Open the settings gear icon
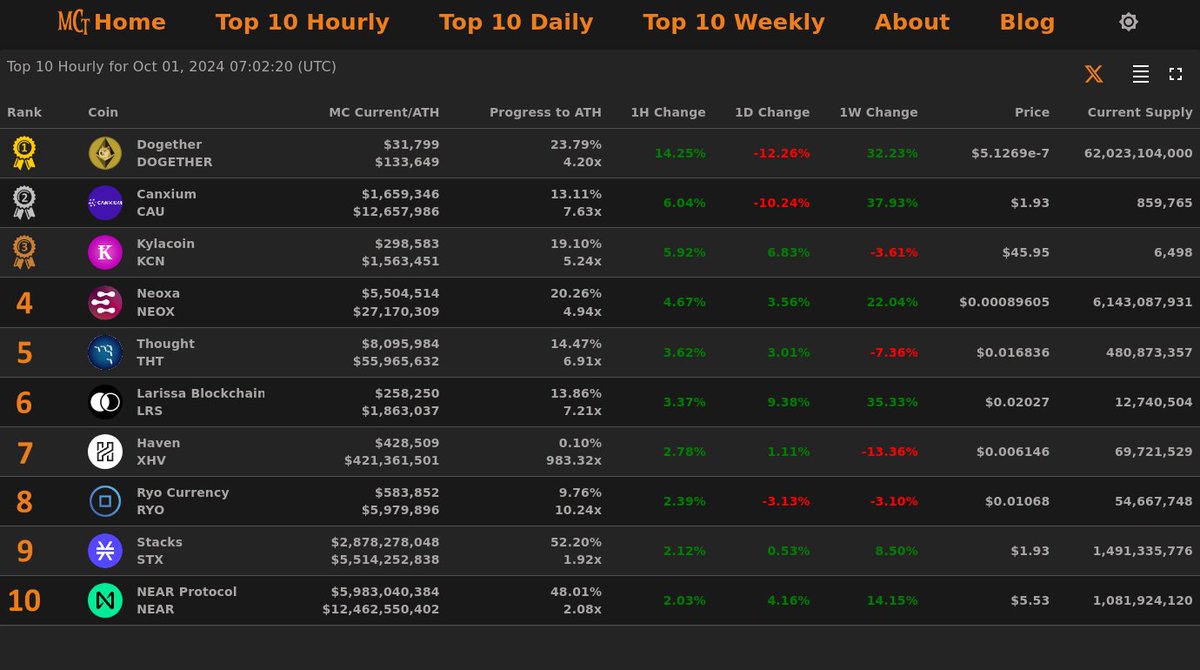Viewport: 1200px width, 670px height. pos(1128,22)
